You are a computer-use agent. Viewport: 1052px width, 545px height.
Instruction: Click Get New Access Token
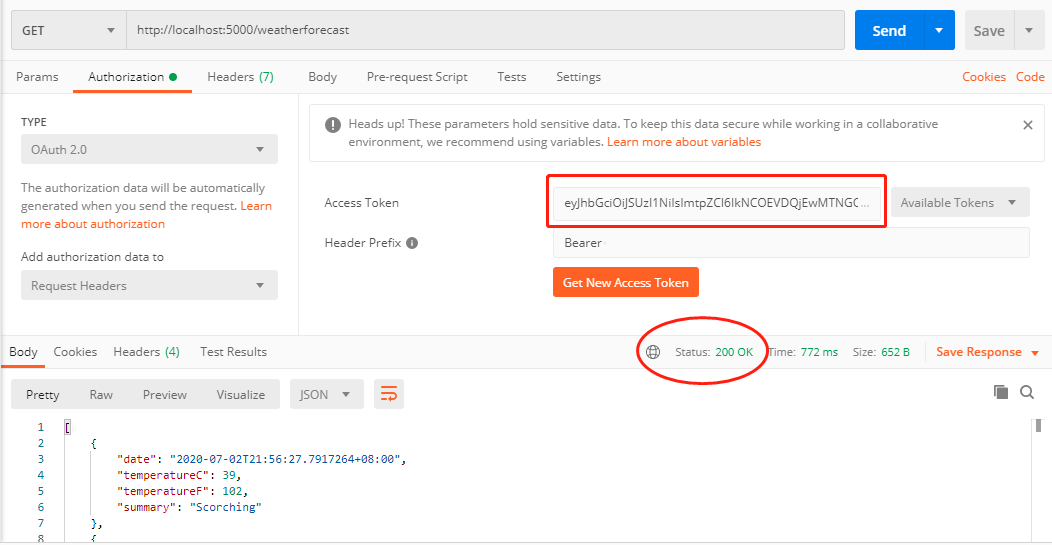click(x=625, y=282)
